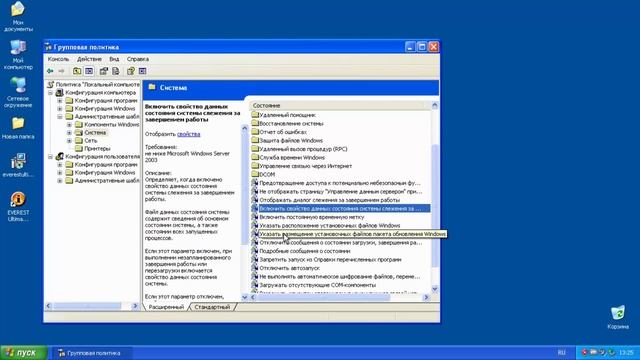Click the Back arrow toolbar icon
Image resolution: width=640 pixels, height=360 pixels.
pyautogui.click(x=50, y=71)
